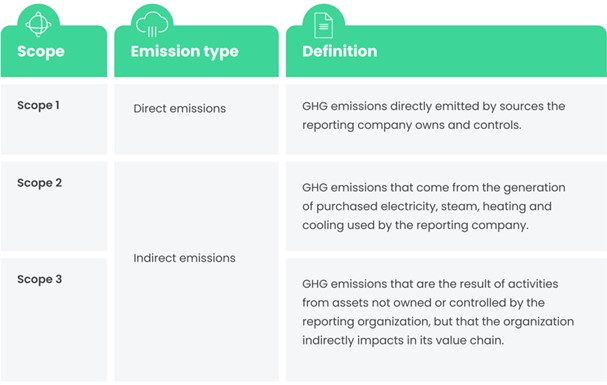607x385 pixels.
Task: Click the Direct emissions cell
Action: pos(180,108)
